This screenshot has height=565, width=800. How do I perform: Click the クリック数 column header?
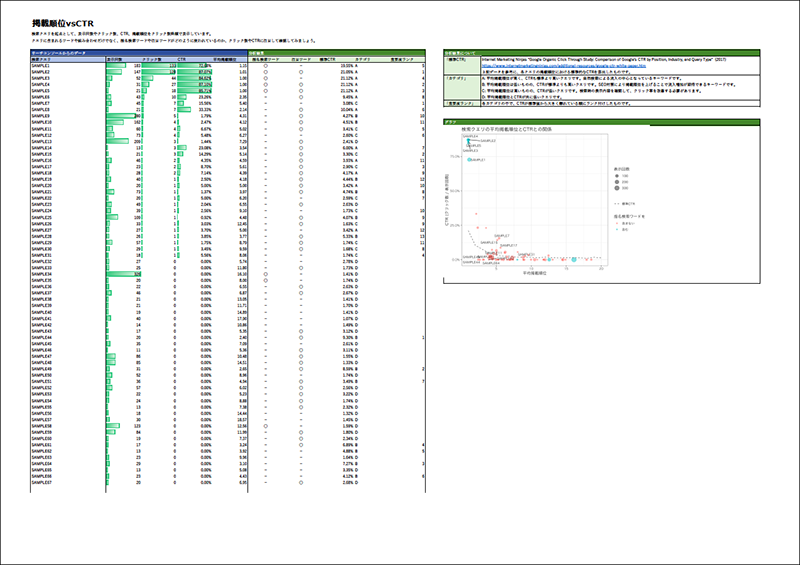tap(152, 60)
